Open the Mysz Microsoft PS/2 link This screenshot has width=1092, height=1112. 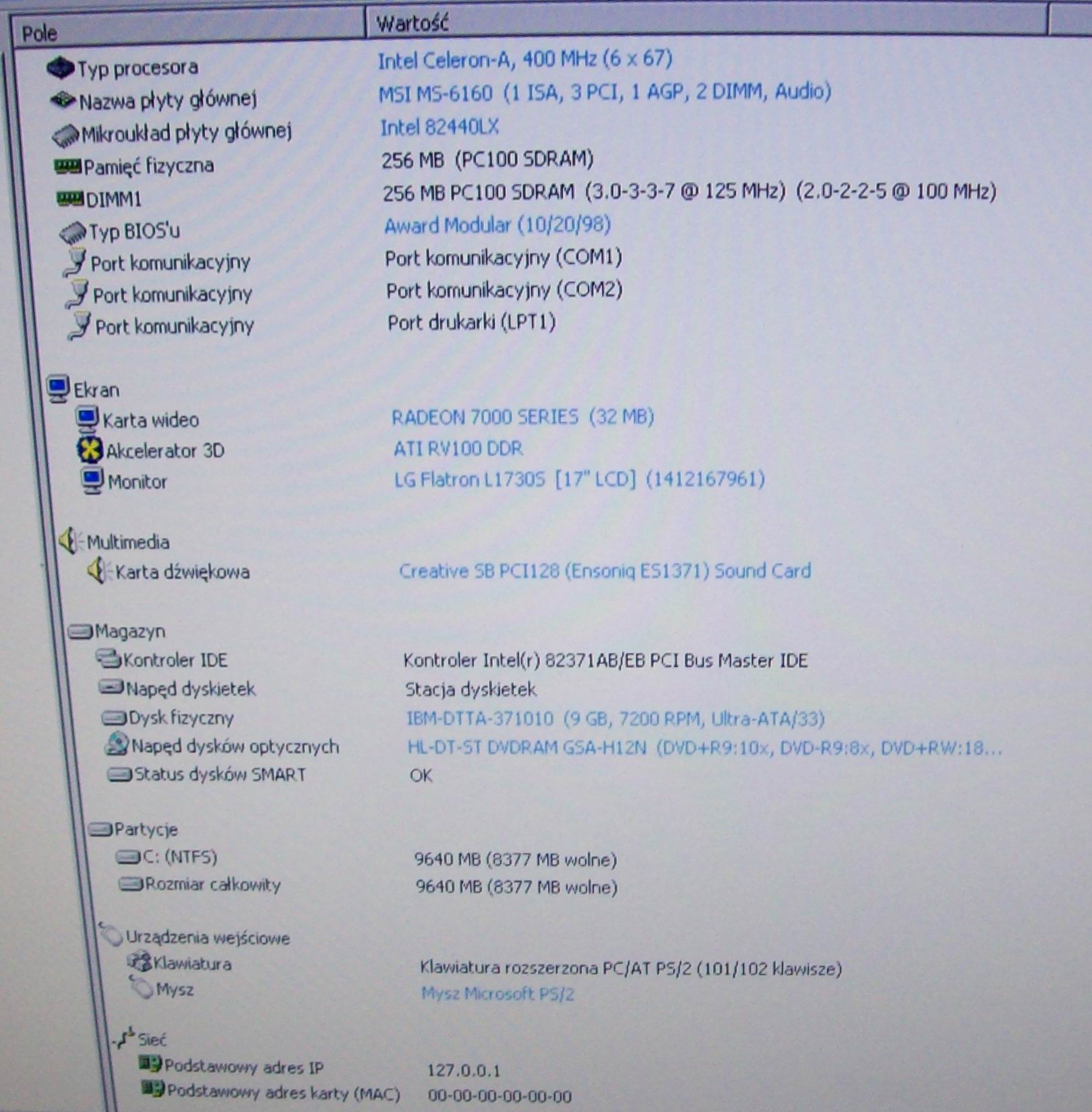point(497,993)
